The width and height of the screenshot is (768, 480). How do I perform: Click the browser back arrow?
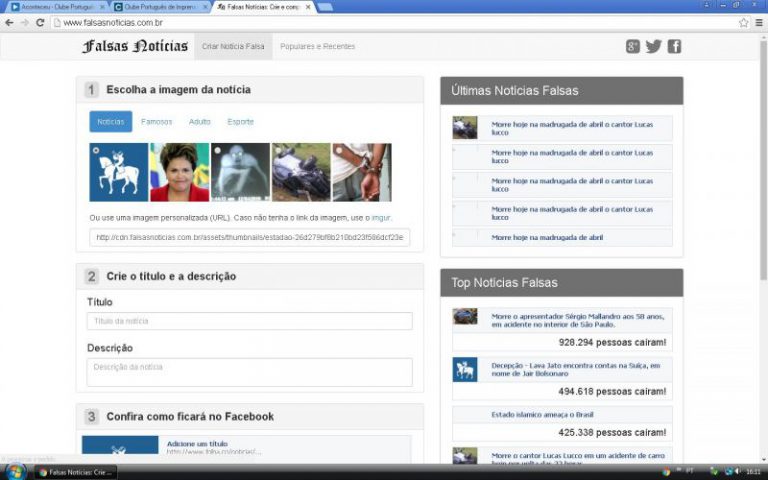pyautogui.click(x=9, y=23)
